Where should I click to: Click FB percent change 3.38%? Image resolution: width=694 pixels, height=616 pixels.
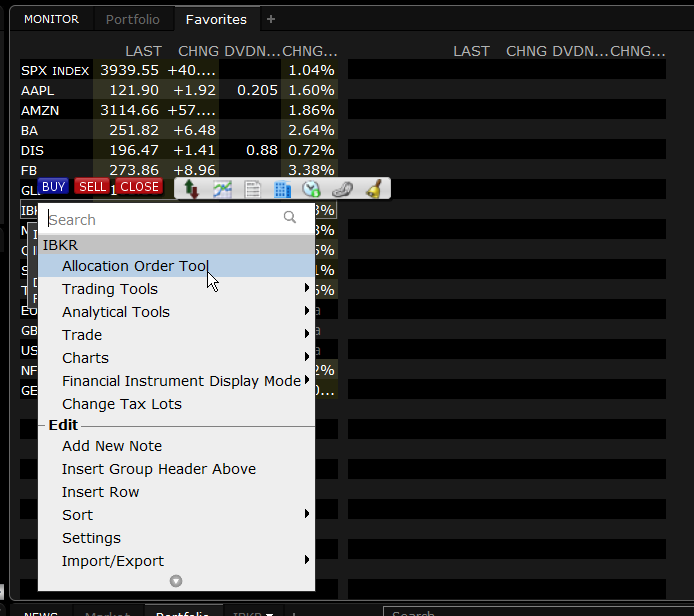coord(312,170)
